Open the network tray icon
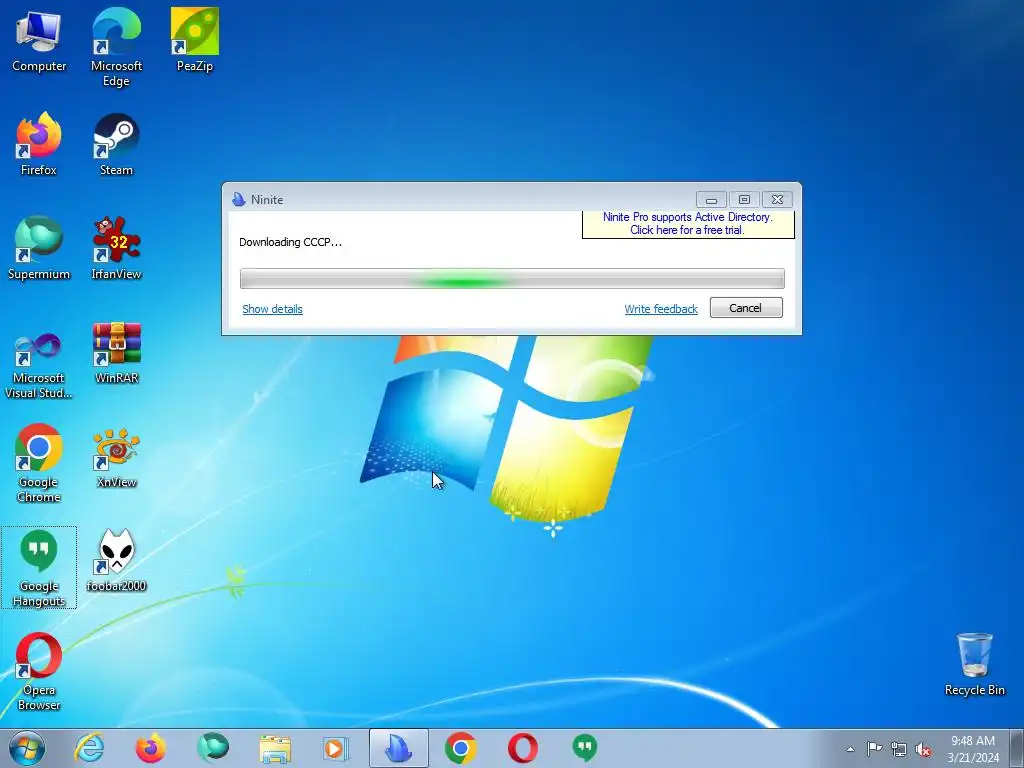This screenshot has width=1024, height=768. [x=899, y=749]
